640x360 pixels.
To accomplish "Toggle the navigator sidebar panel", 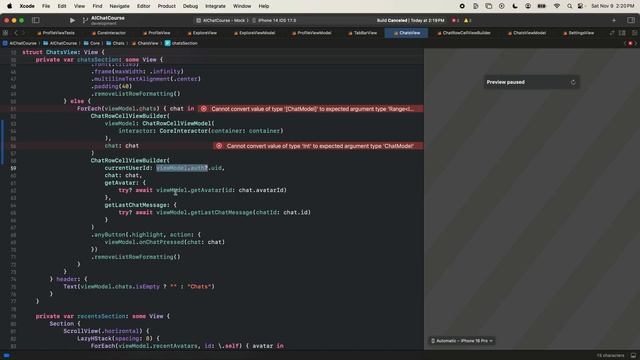I will (36, 20).
